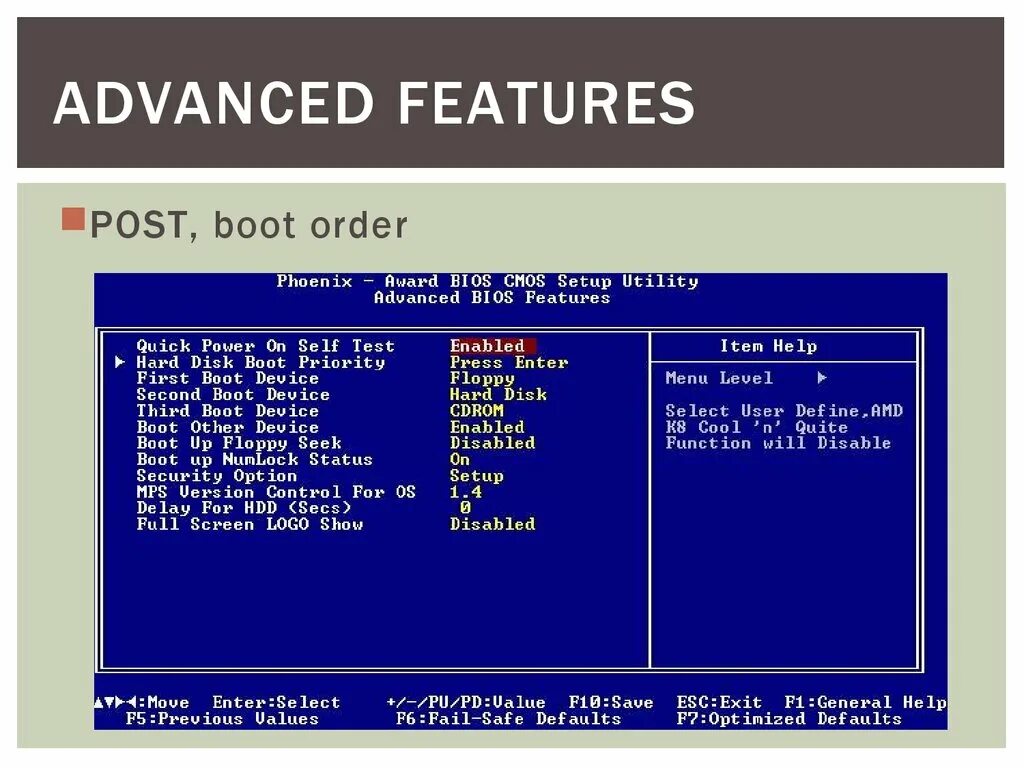Toggle Boot Other Device Enabled value

[487, 427]
